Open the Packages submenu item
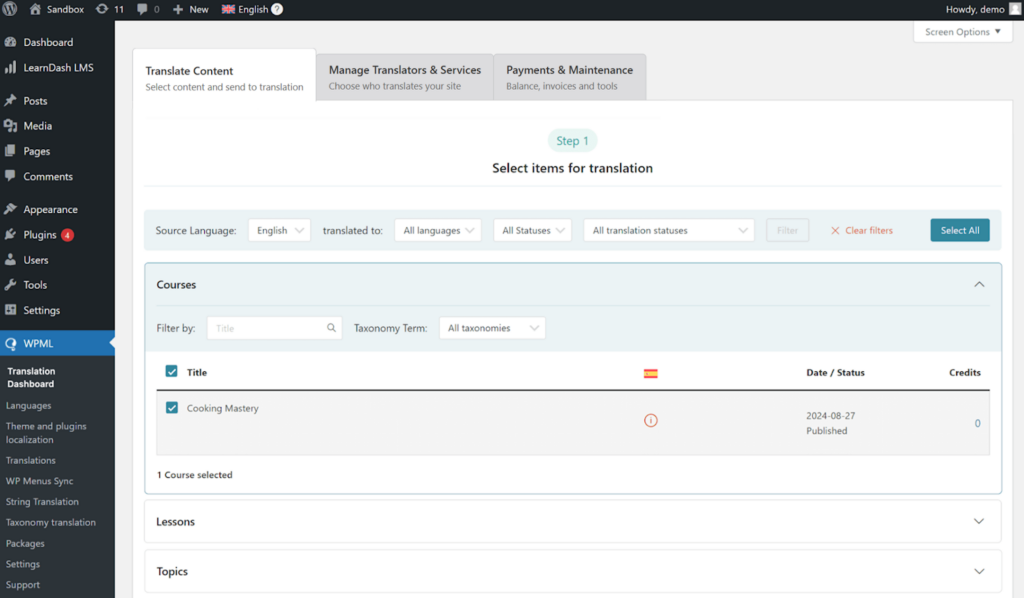This screenshot has height=598, width=1024. coord(25,543)
